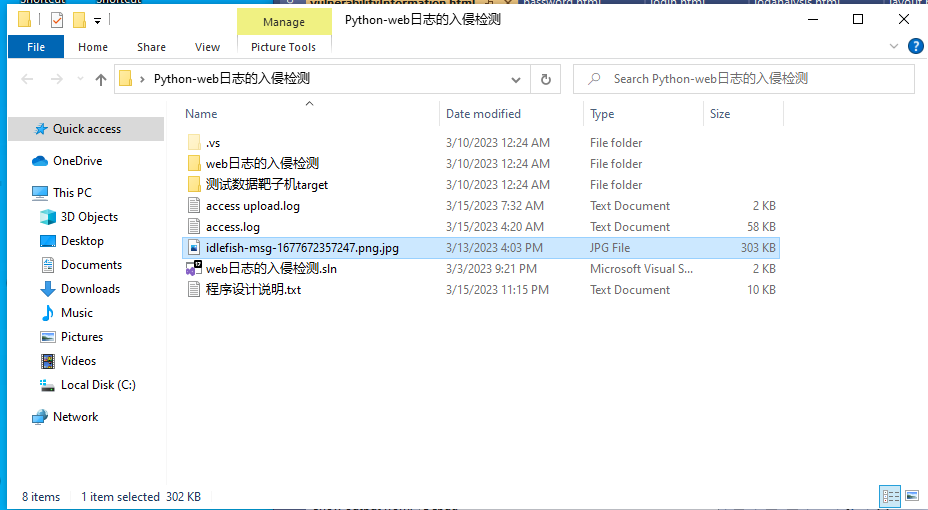Click the address bar folder icon
This screenshot has width=928, height=510.
125,79
